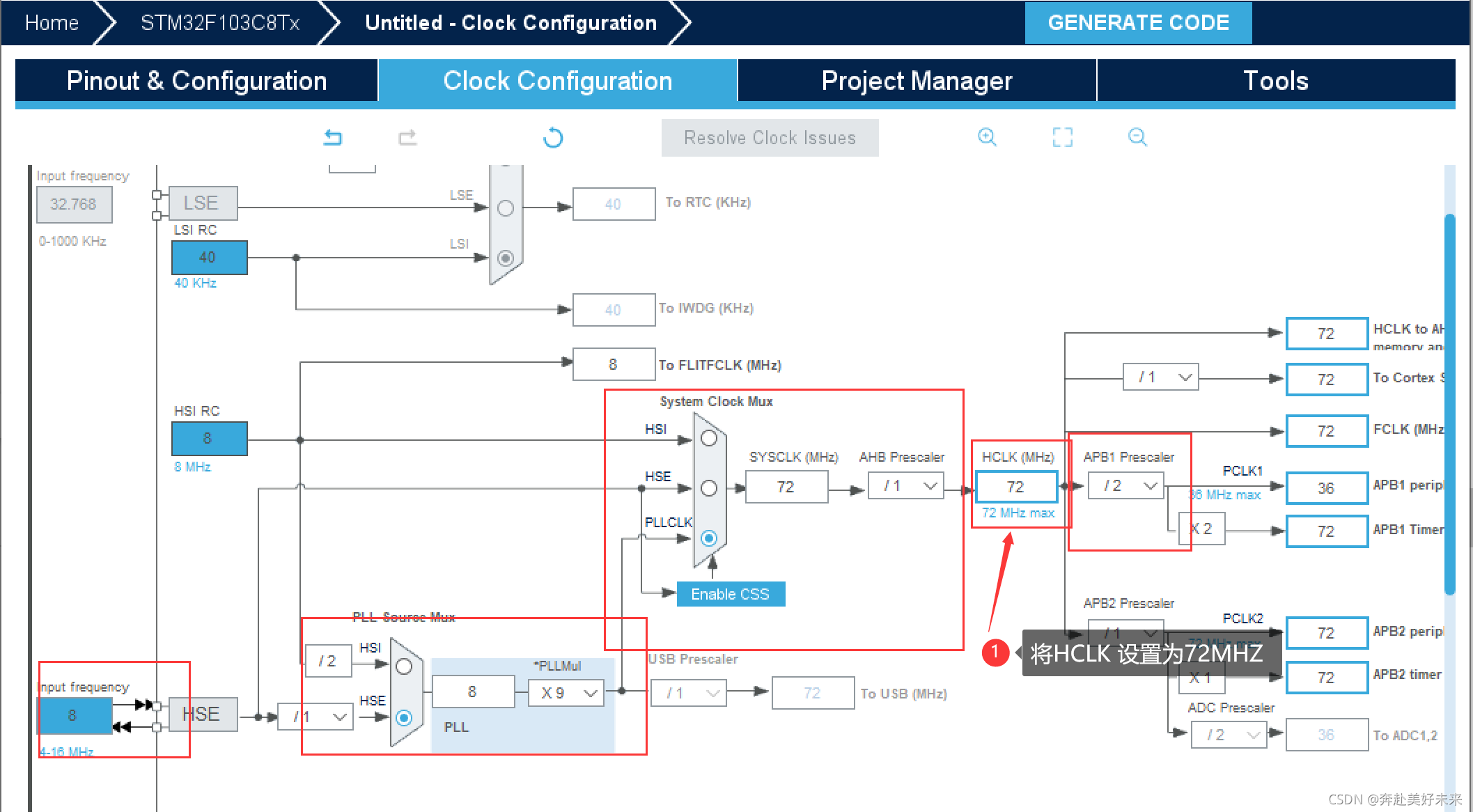Image resolution: width=1473 pixels, height=812 pixels.
Task: Click the zoom in magnifier icon
Action: 987,137
